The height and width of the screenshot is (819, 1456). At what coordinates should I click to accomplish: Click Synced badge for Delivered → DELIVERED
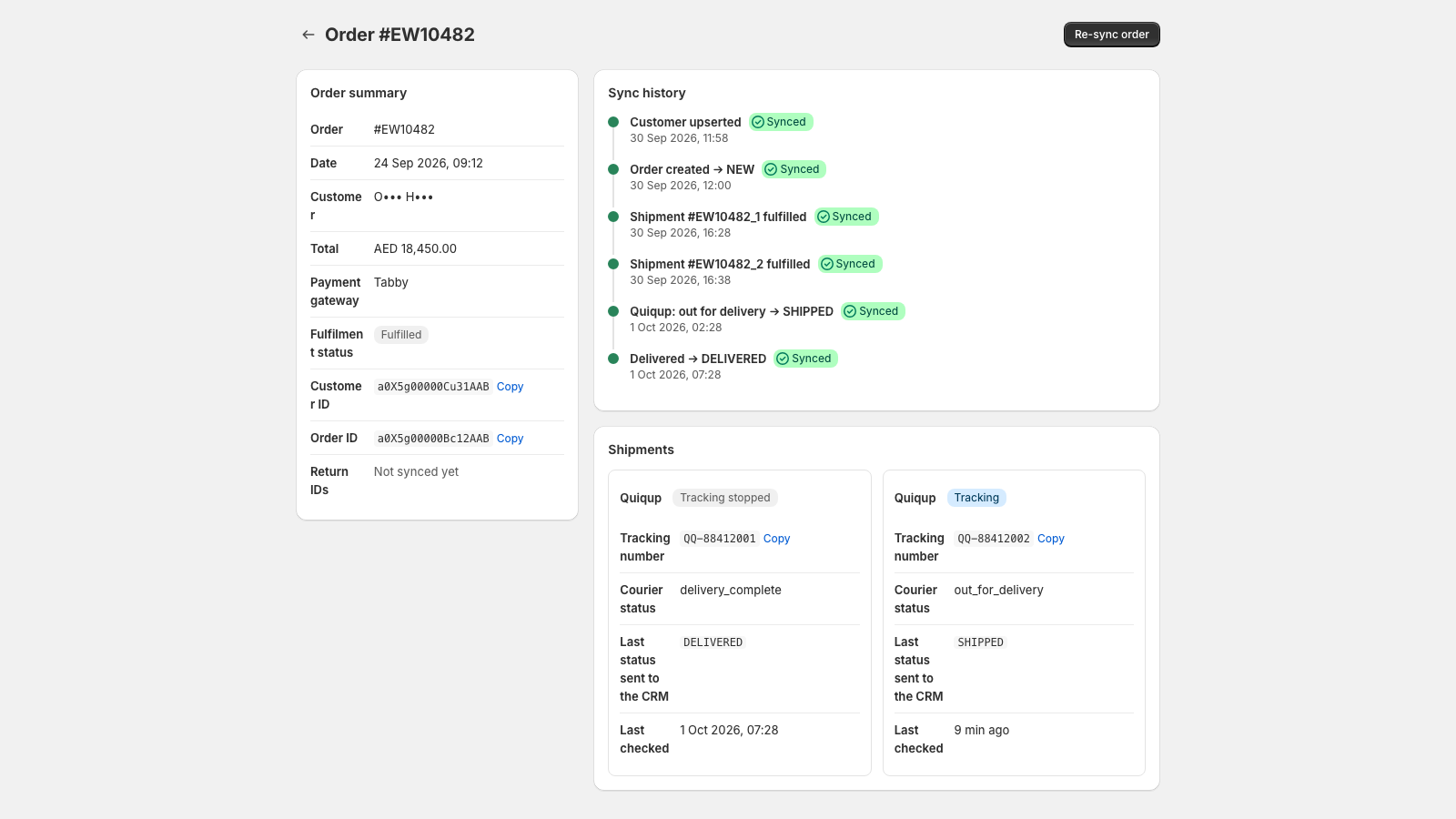[805, 359]
